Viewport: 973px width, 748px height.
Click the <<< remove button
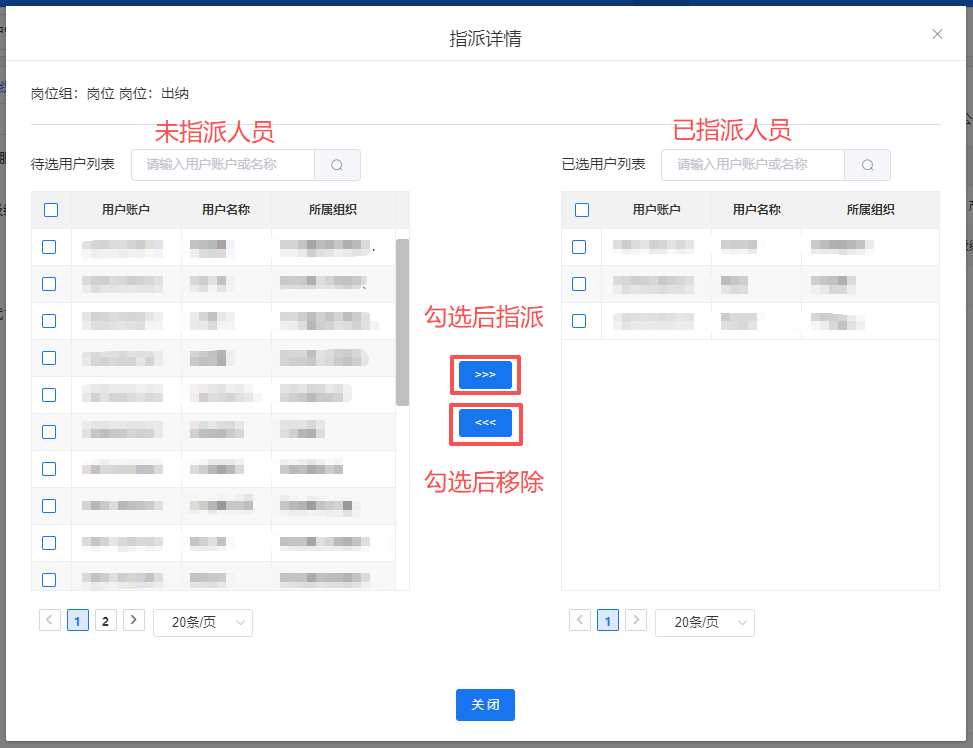485,423
